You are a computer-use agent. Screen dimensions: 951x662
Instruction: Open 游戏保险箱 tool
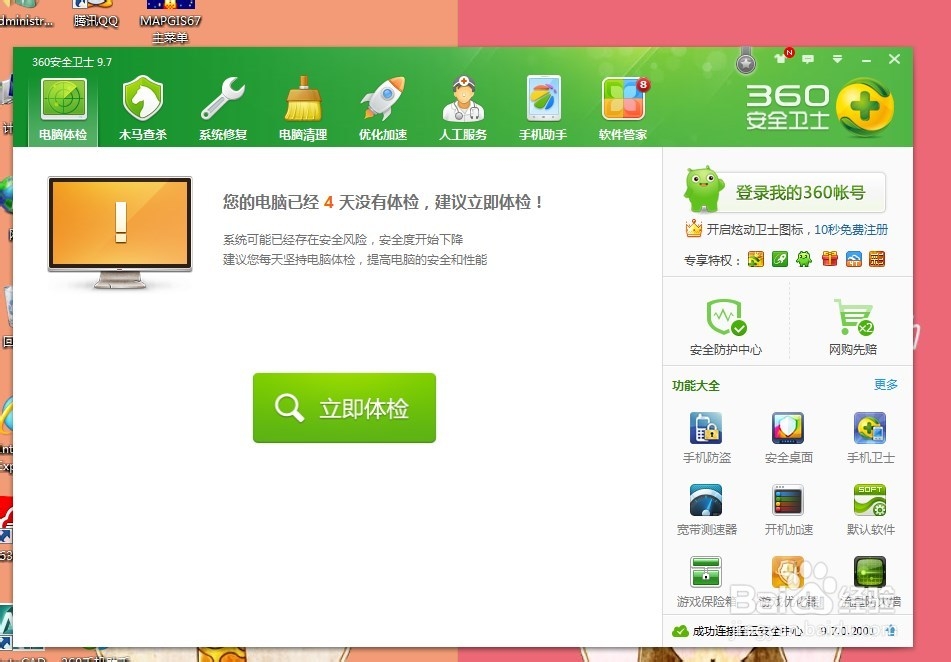707,581
